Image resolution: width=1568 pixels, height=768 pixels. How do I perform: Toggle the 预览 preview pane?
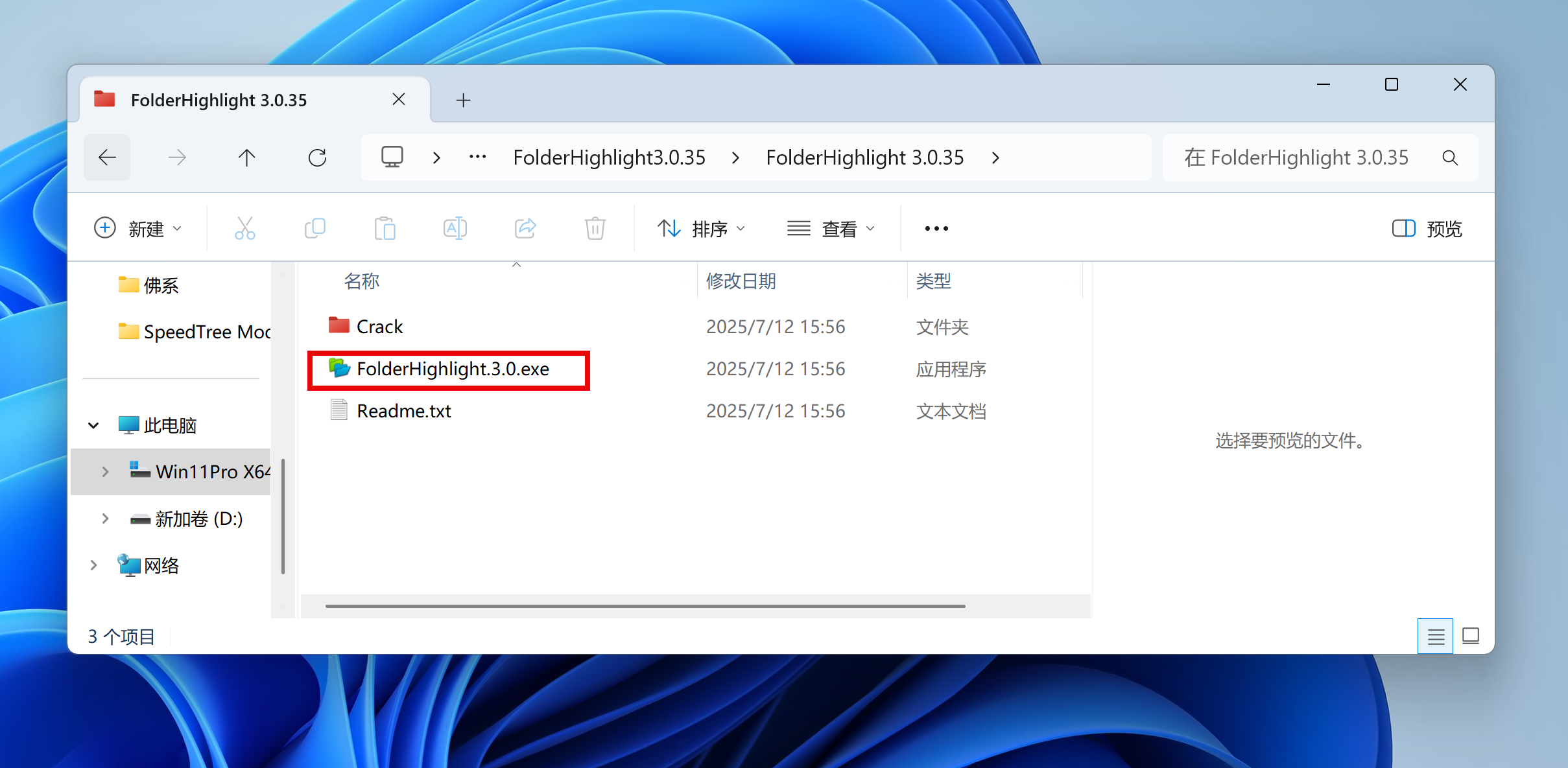tap(1427, 228)
